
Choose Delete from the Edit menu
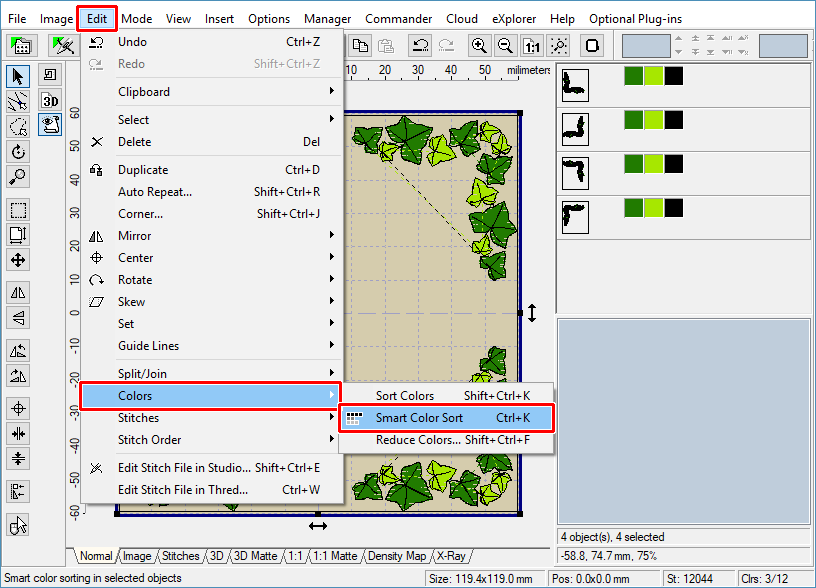click(212, 142)
